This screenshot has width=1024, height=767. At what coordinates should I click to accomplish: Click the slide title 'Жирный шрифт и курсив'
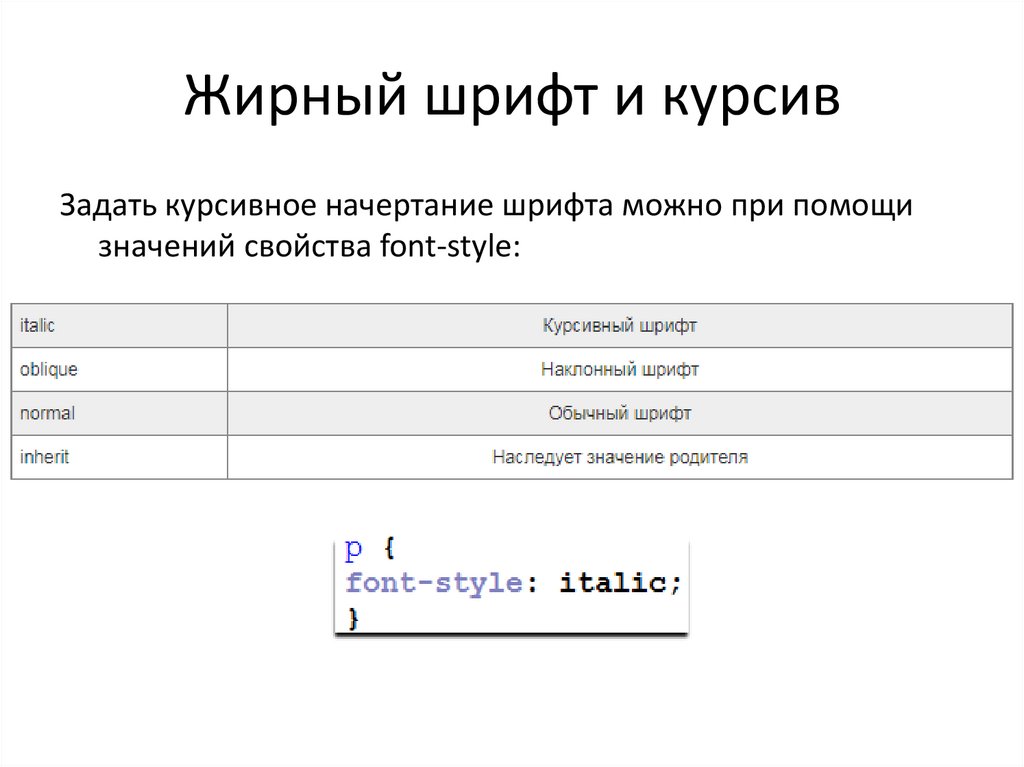point(511,96)
